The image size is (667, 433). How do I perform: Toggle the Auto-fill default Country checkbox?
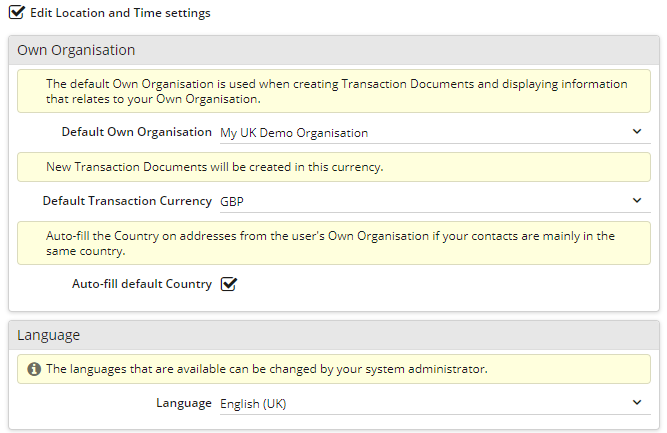(228, 284)
